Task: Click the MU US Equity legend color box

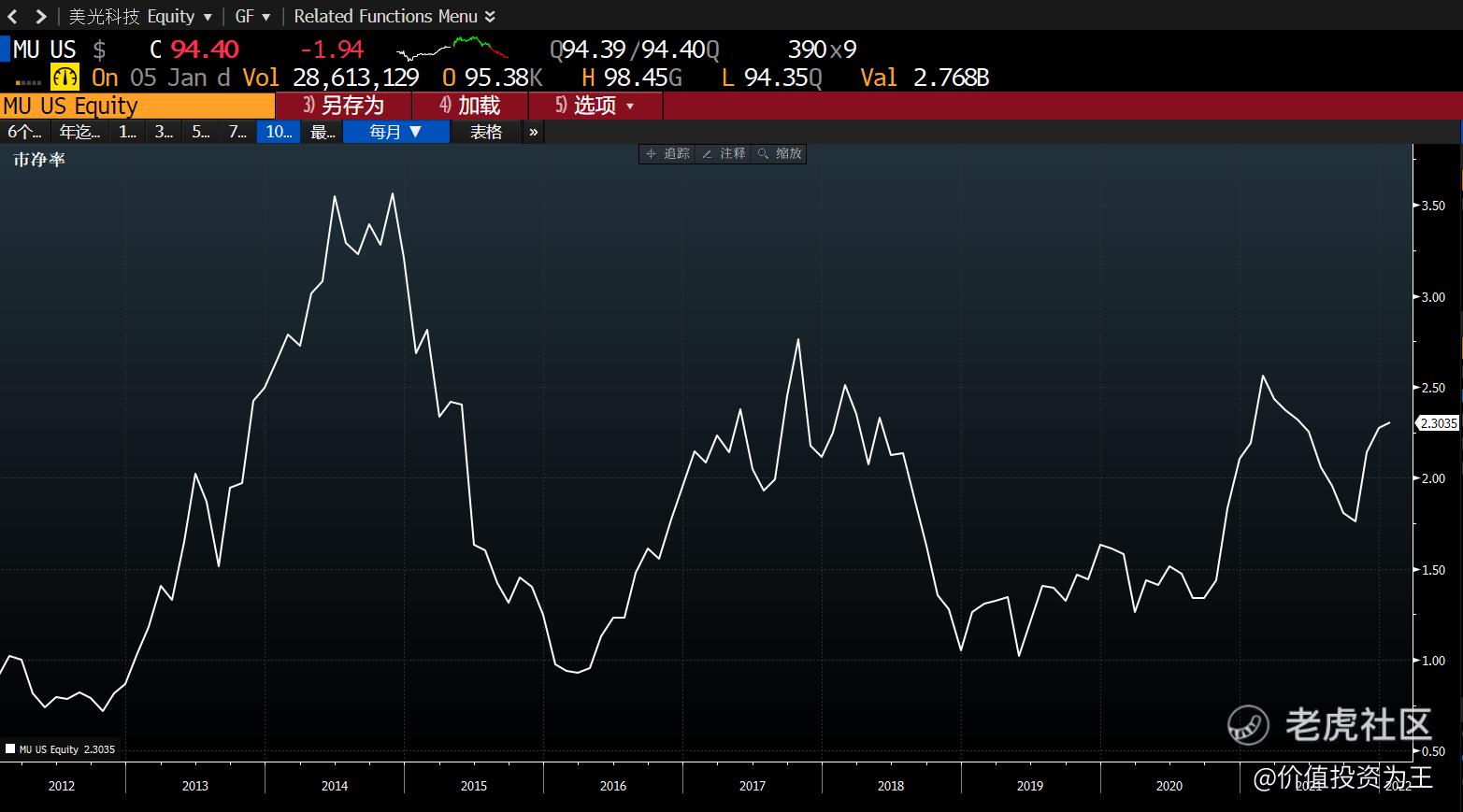Action: point(10,748)
